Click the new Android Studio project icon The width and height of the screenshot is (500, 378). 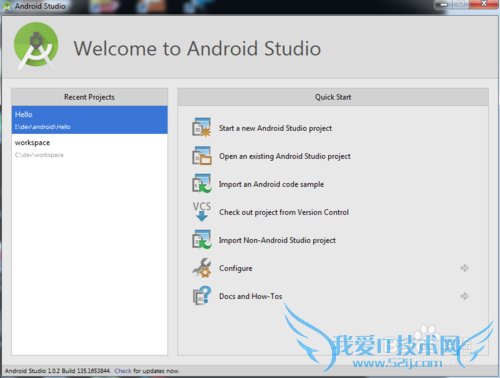point(202,128)
